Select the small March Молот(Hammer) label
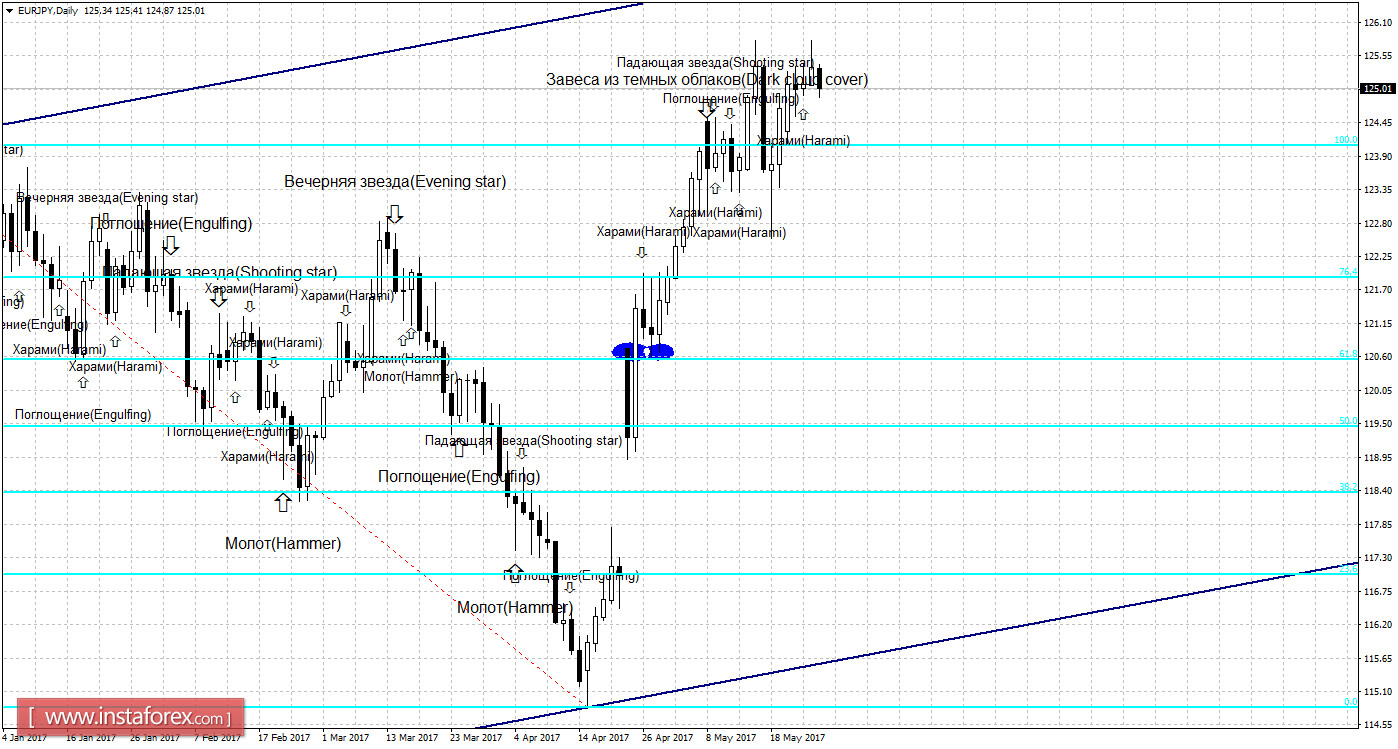 pos(409,376)
